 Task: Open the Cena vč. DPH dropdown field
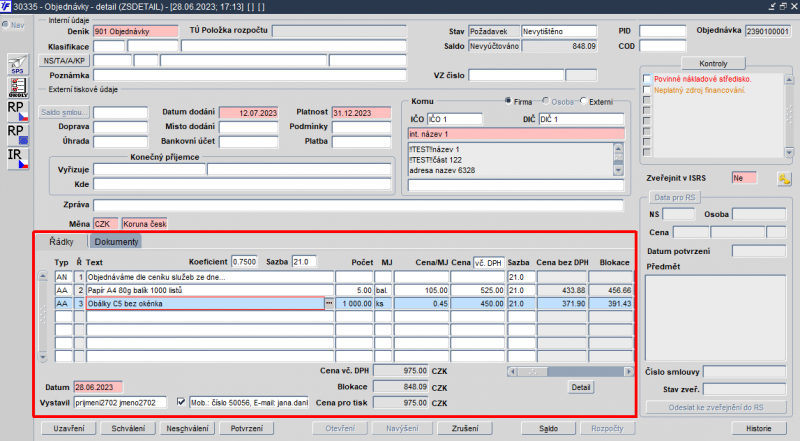(488, 262)
